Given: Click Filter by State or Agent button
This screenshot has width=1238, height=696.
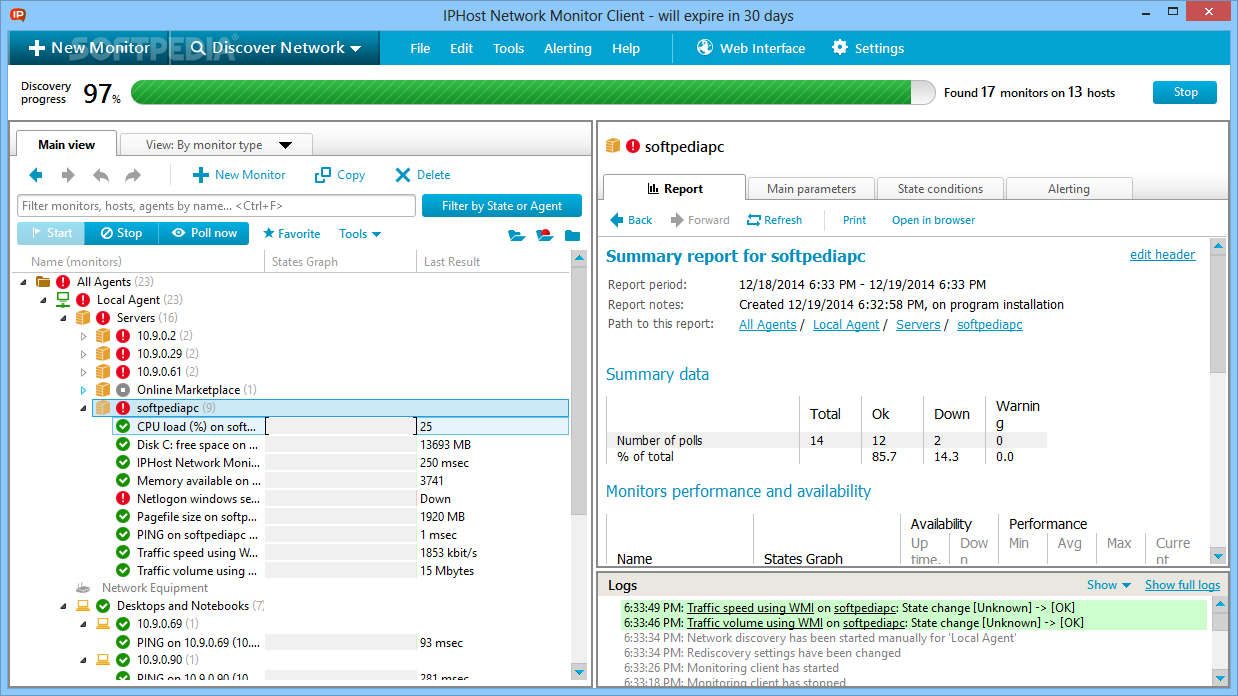Looking at the screenshot, I should pyautogui.click(x=502, y=205).
